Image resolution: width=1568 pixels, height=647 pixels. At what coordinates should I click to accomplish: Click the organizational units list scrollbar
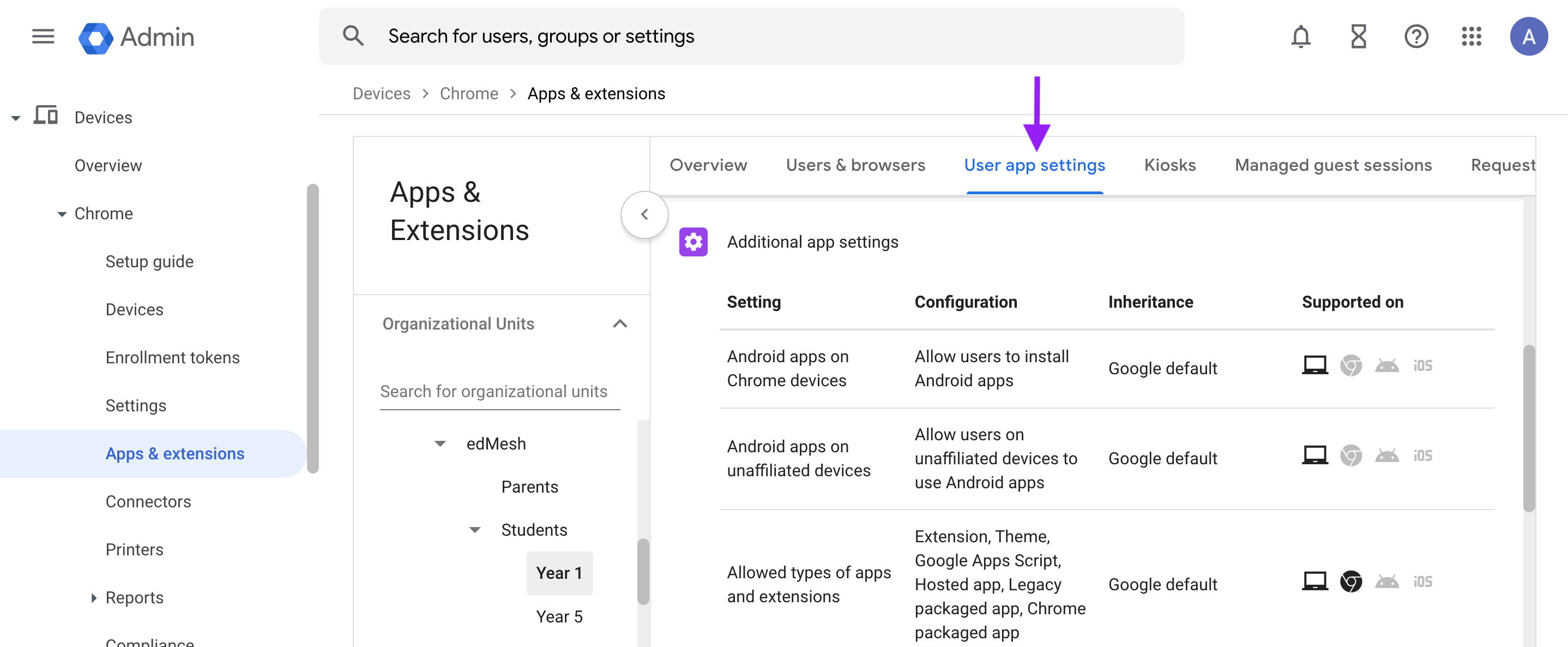point(643,572)
